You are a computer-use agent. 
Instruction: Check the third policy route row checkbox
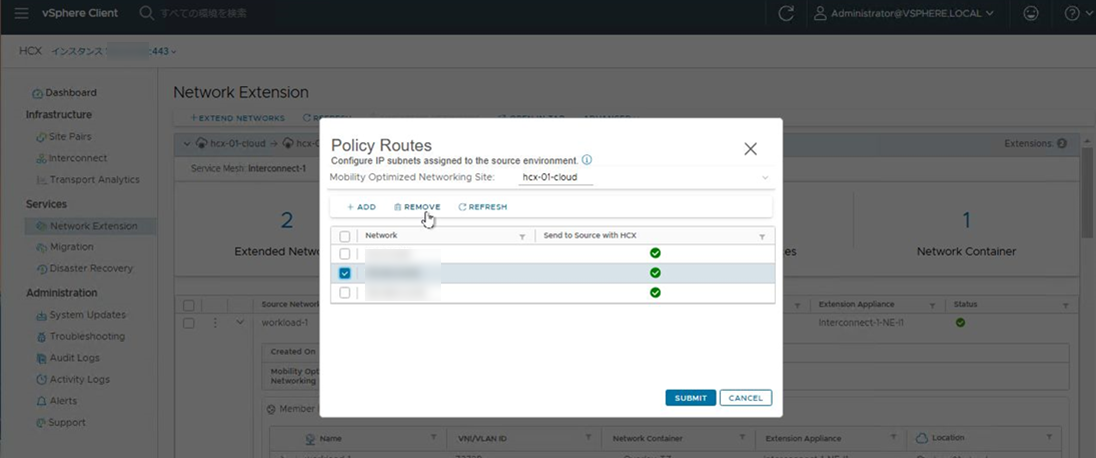345,293
